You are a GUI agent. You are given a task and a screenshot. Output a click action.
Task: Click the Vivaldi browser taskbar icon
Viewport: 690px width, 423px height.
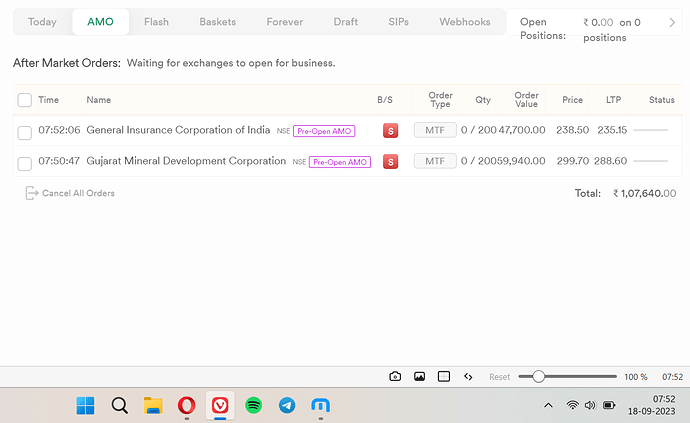tap(220, 405)
